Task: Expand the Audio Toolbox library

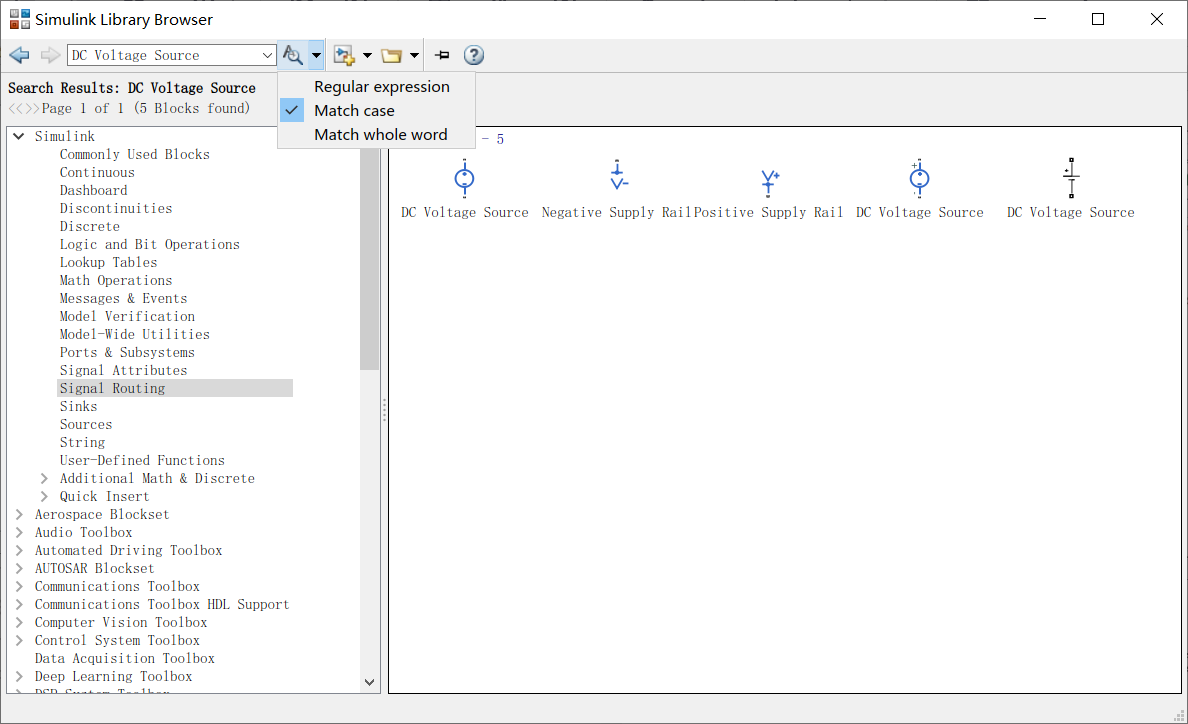Action: pyautogui.click(x=20, y=532)
